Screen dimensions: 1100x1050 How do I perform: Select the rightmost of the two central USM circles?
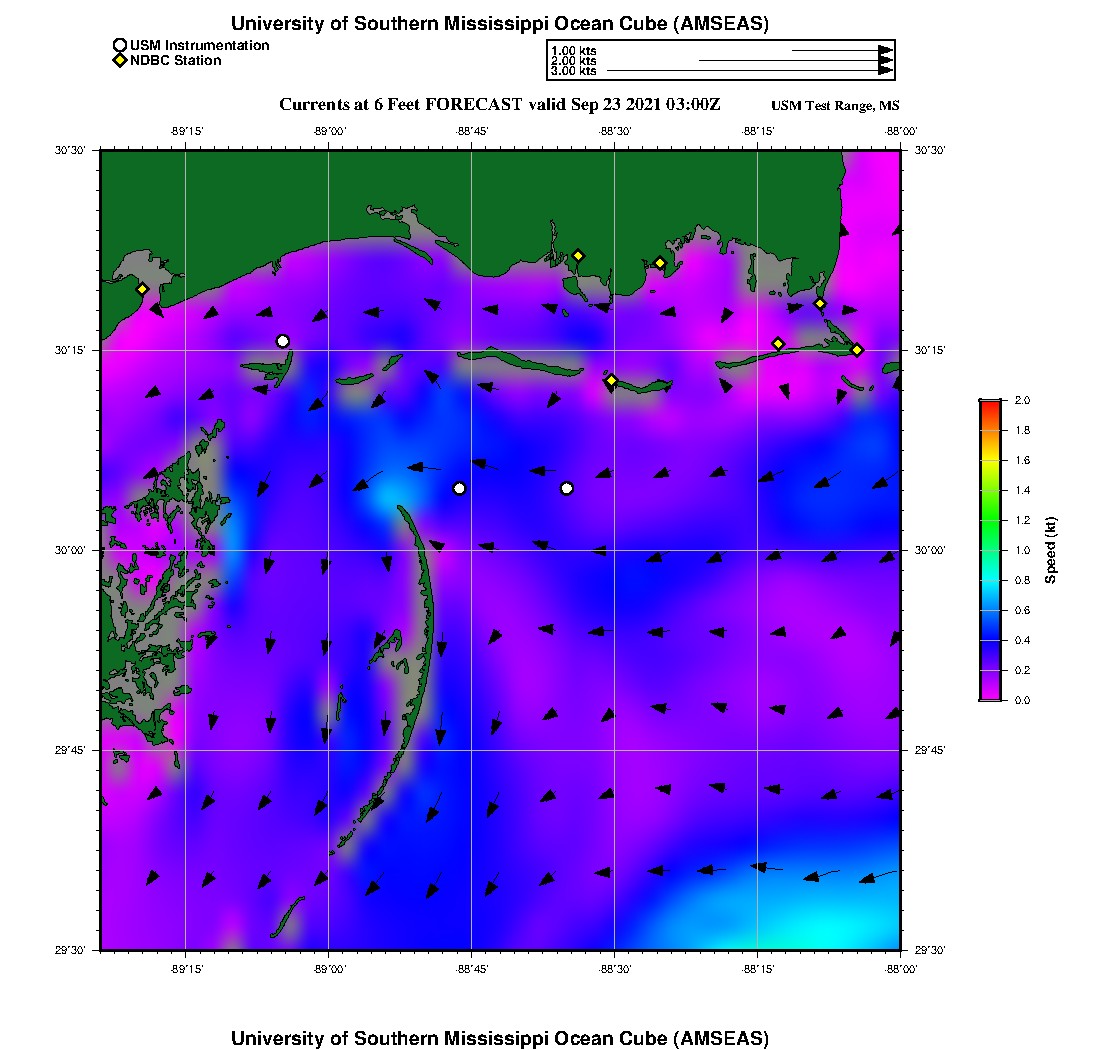click(x=567, y=488)
